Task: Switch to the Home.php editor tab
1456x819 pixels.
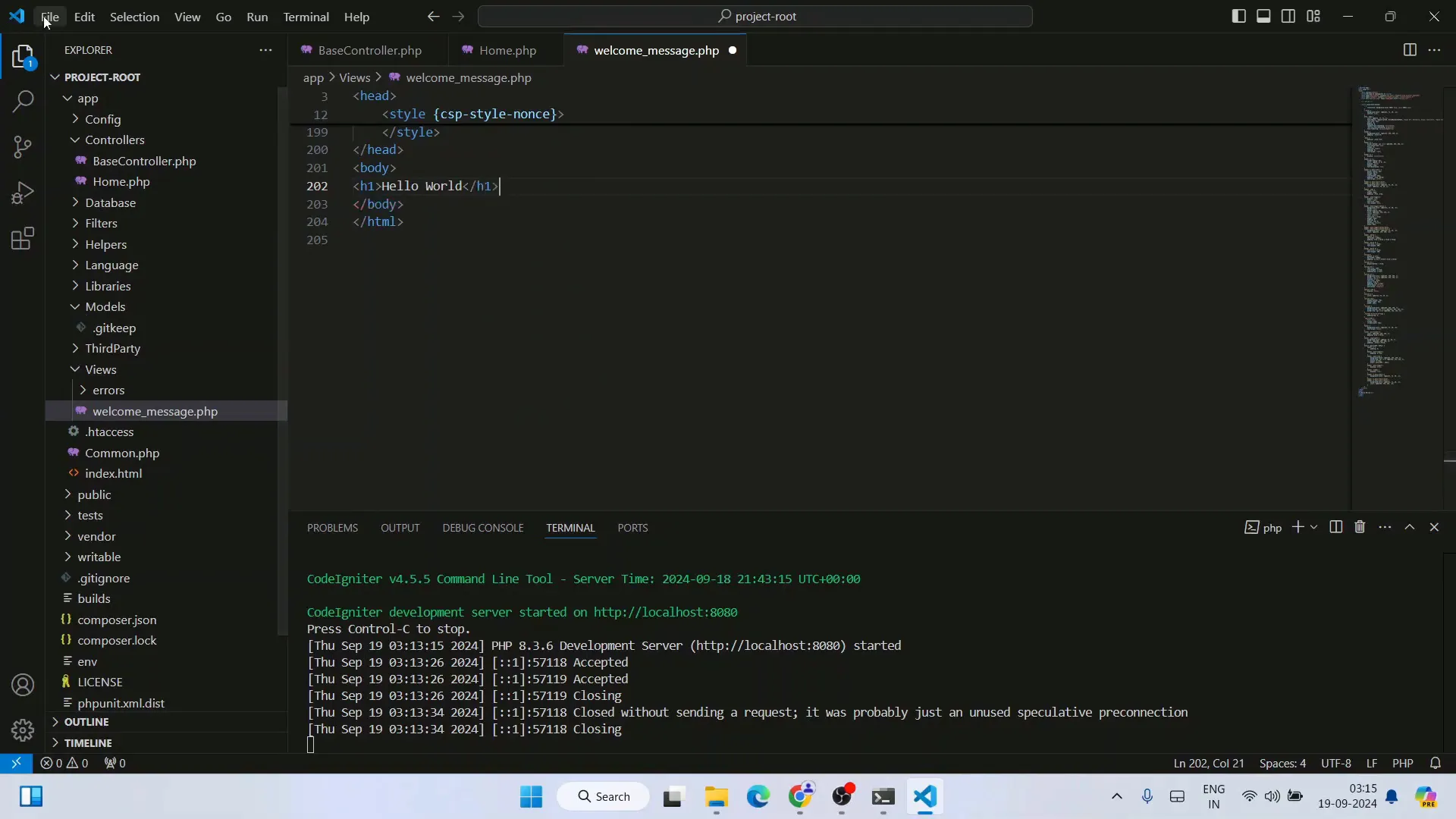Action: click(x=507, y=50)
